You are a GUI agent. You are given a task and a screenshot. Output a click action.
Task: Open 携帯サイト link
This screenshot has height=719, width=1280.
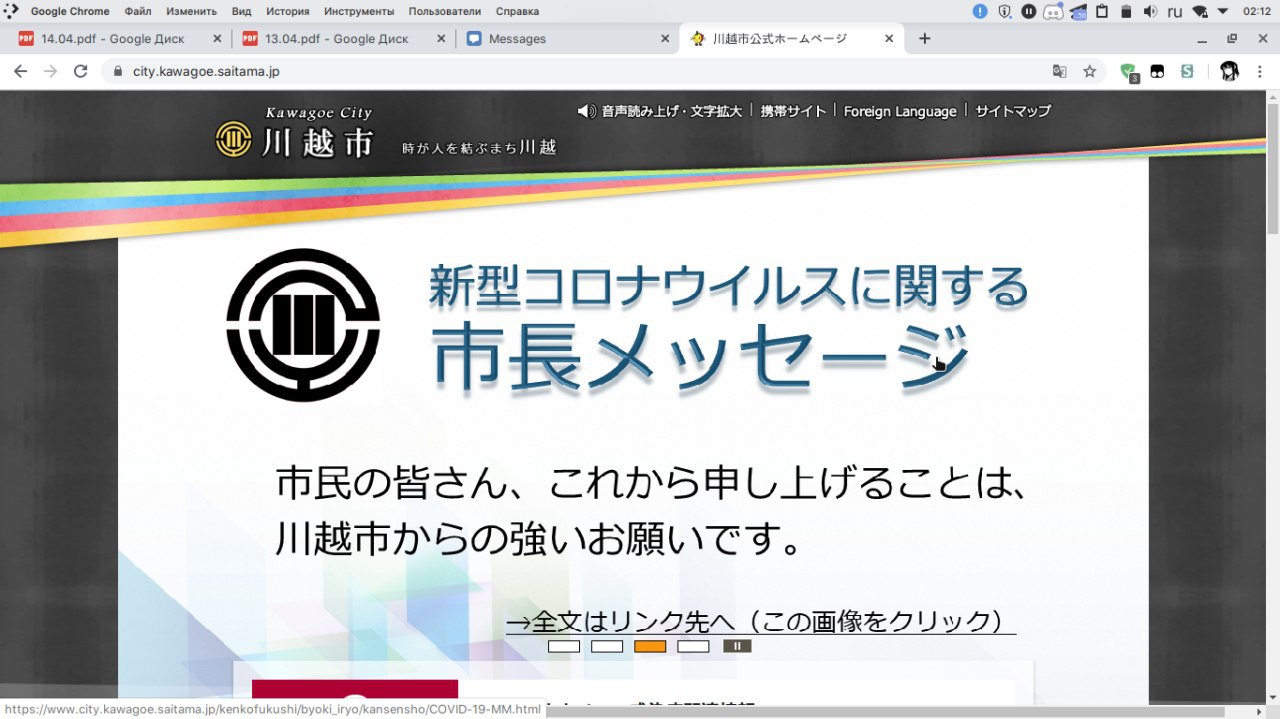pyautogui.click(x=793, y=111)
